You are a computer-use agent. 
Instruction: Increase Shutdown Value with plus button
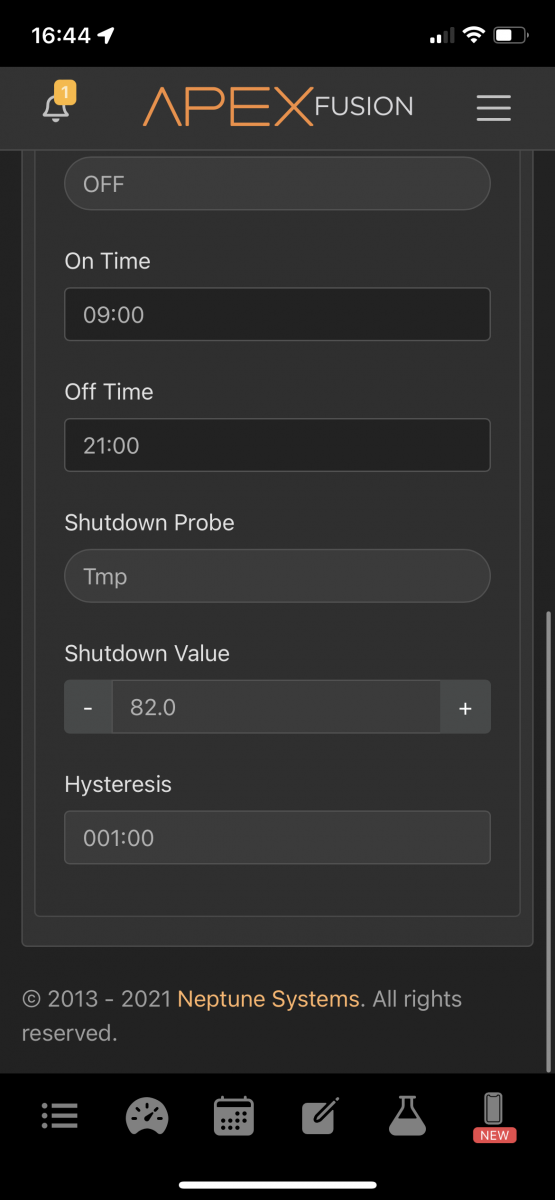point(465,707)
